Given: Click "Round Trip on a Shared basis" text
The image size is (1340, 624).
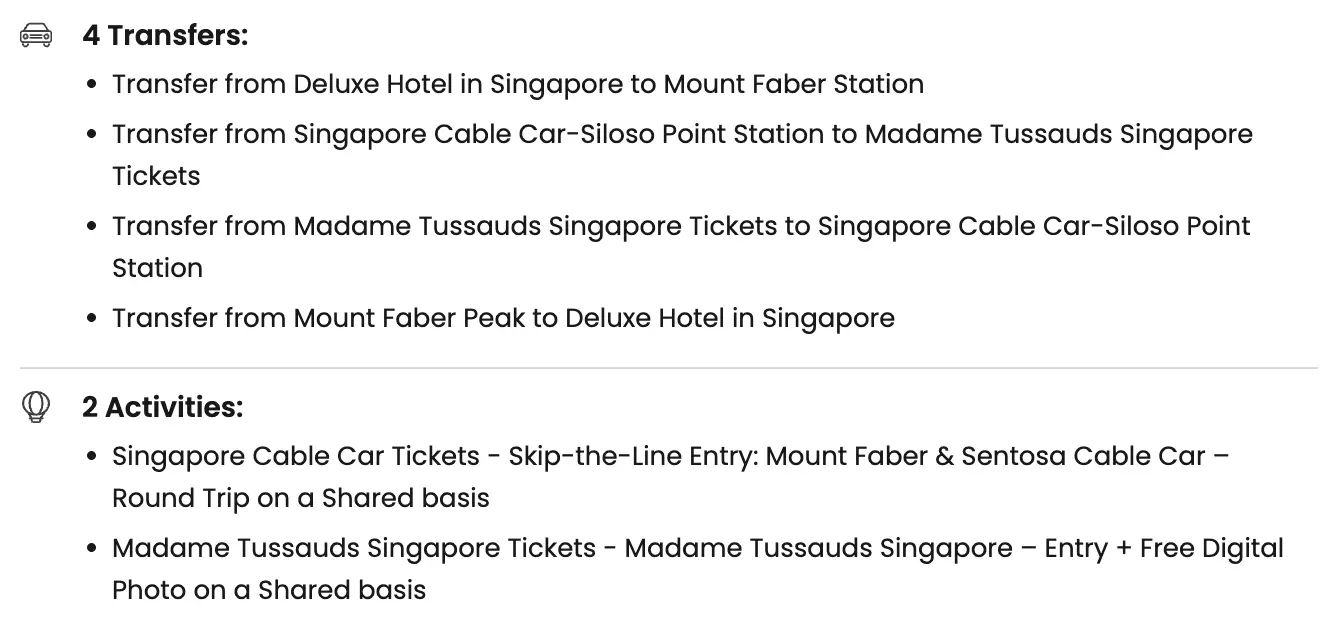Looking at the screenshot, I should [300, 498].
